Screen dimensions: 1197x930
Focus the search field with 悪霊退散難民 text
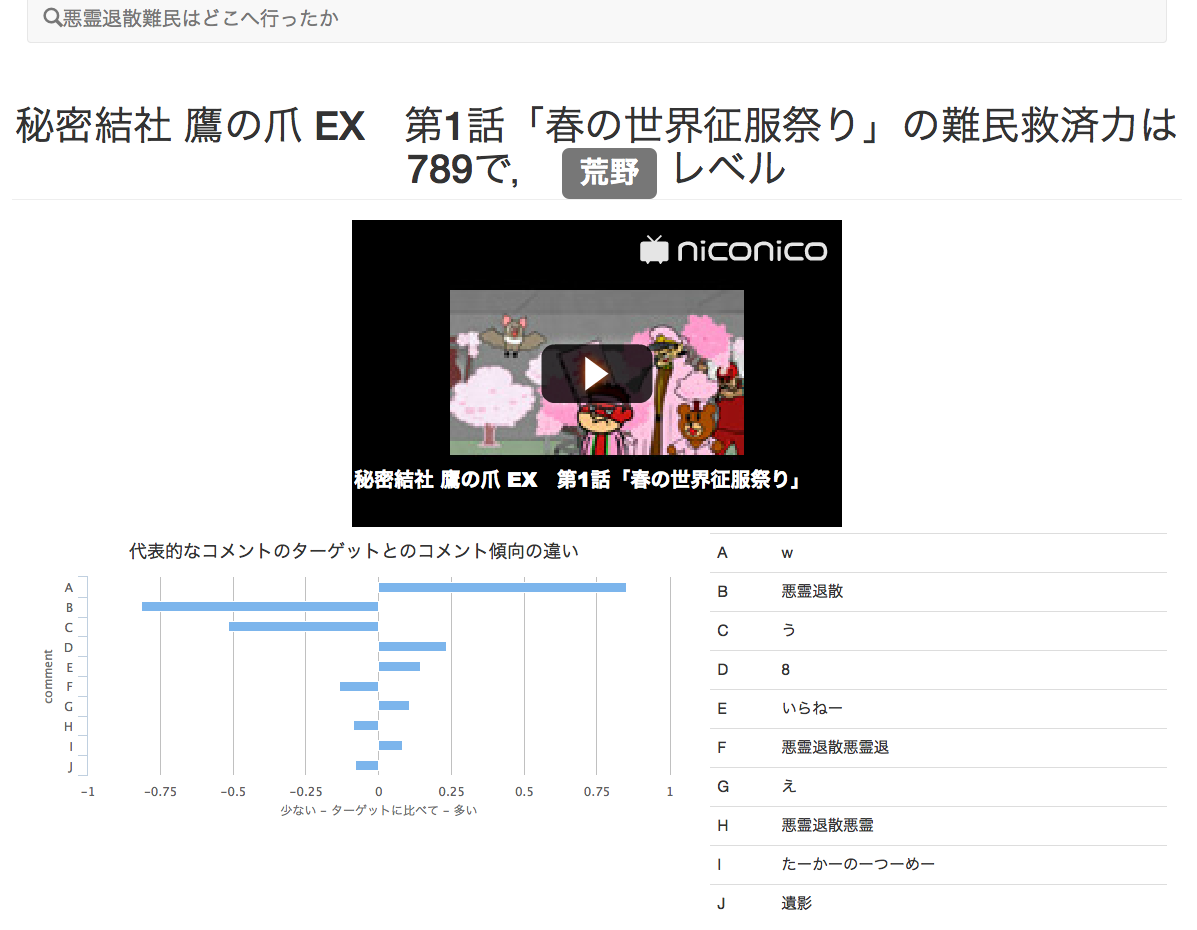coord(596,20)
